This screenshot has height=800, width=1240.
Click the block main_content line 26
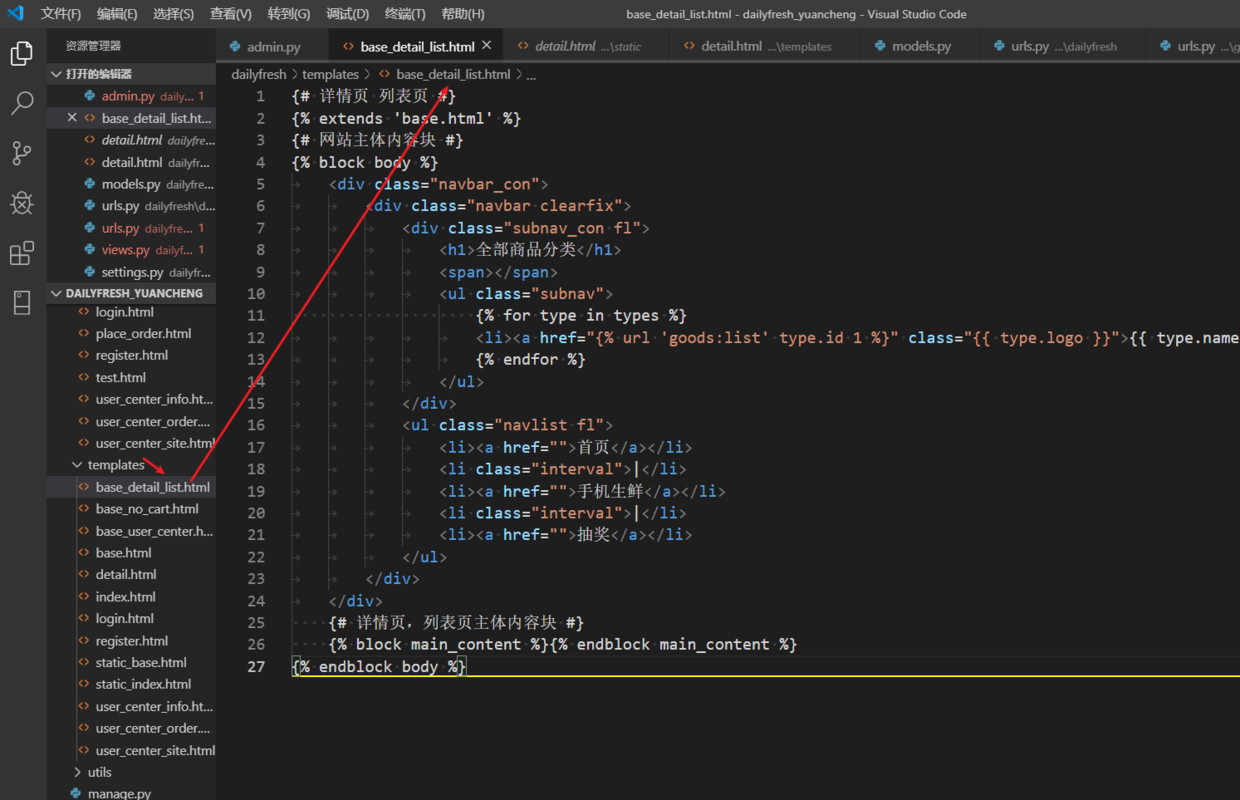(x=563, y=644)
